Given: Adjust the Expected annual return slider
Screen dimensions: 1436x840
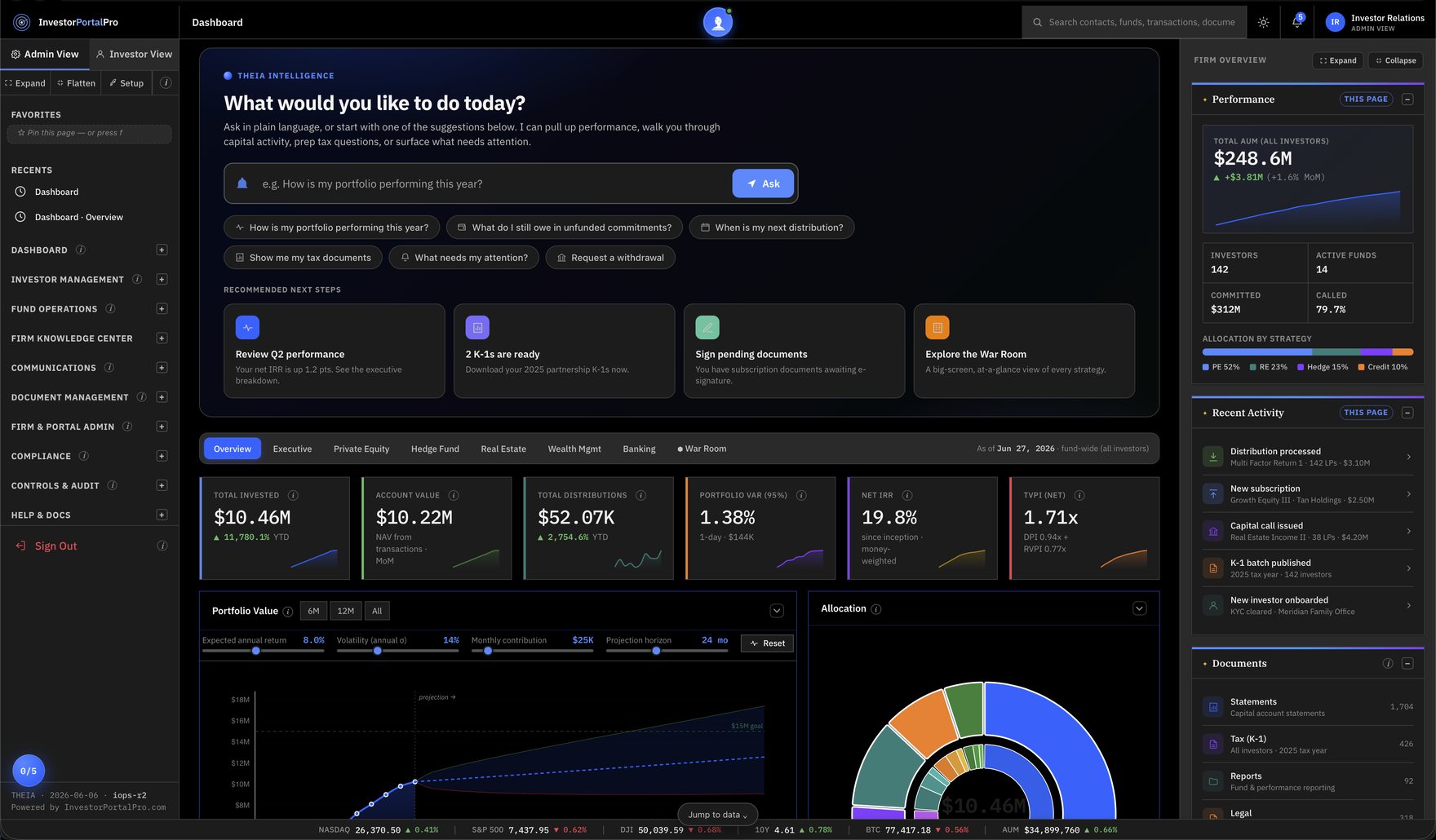Looking at the screenshot, I should tap(263, 651).
